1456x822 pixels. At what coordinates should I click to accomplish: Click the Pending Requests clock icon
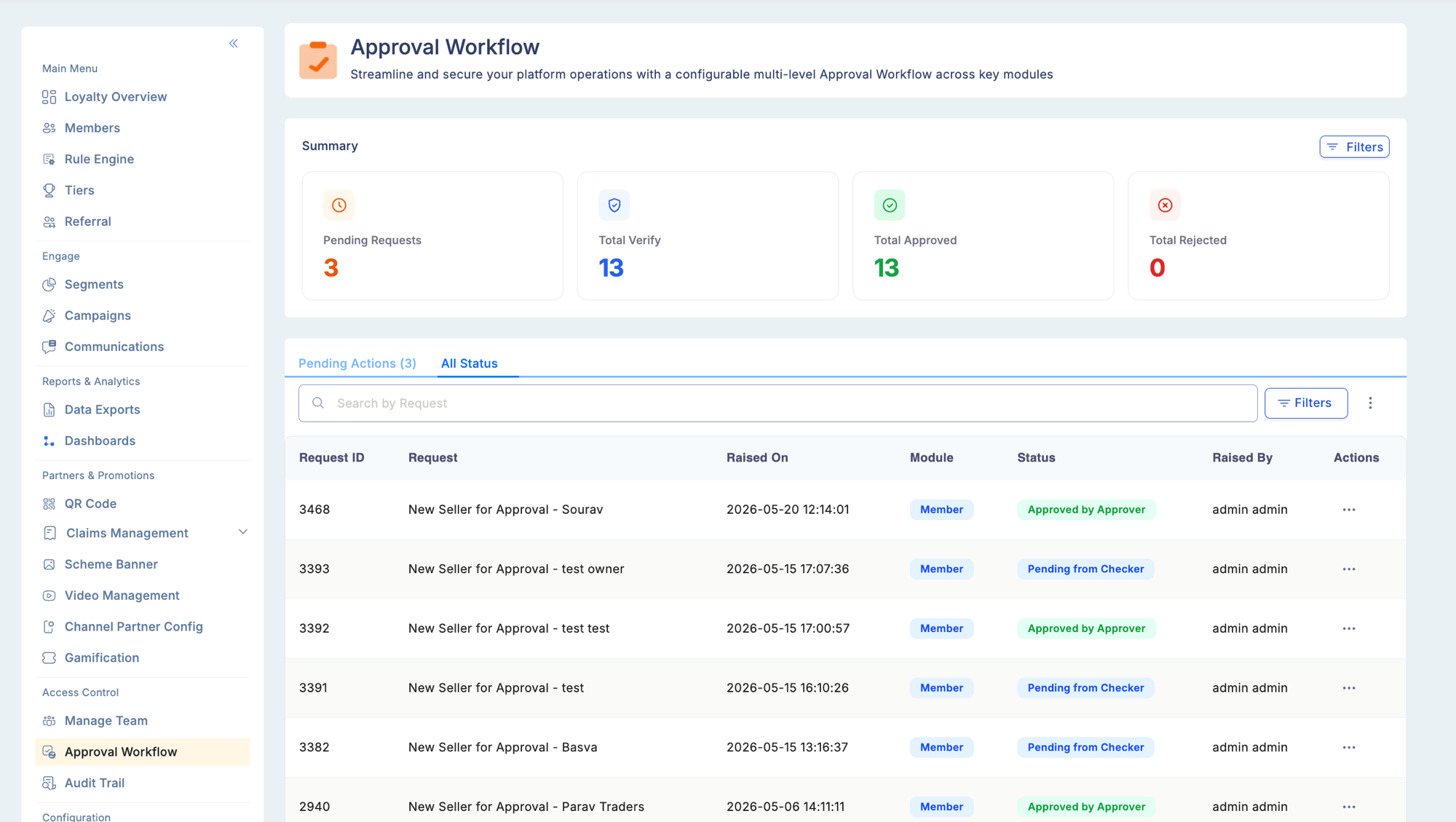339,205
